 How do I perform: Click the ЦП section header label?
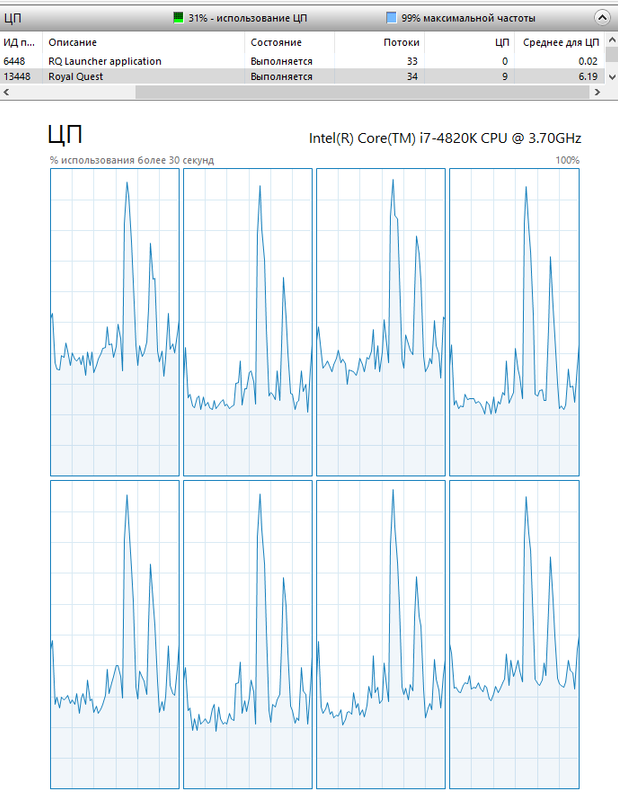(x=12, y=18)
